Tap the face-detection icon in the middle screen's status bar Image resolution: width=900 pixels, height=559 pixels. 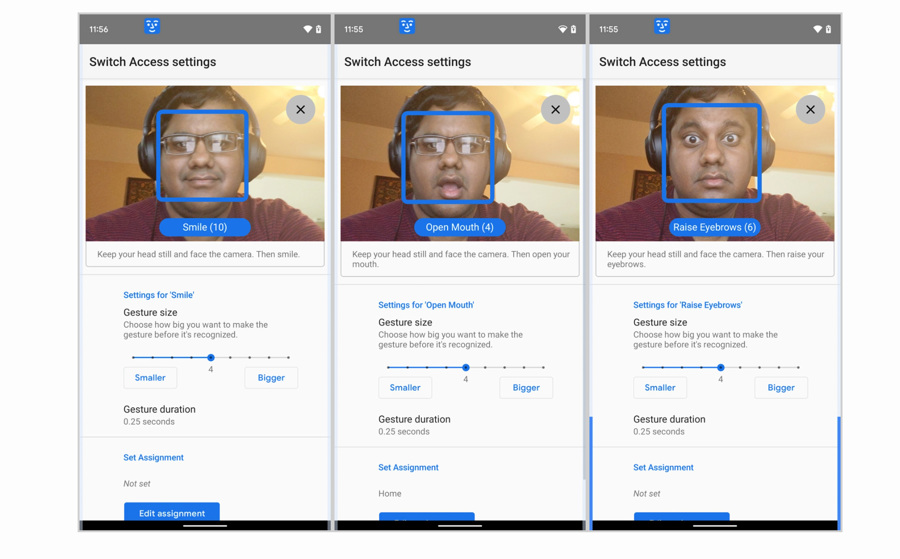tap(407, 26)
